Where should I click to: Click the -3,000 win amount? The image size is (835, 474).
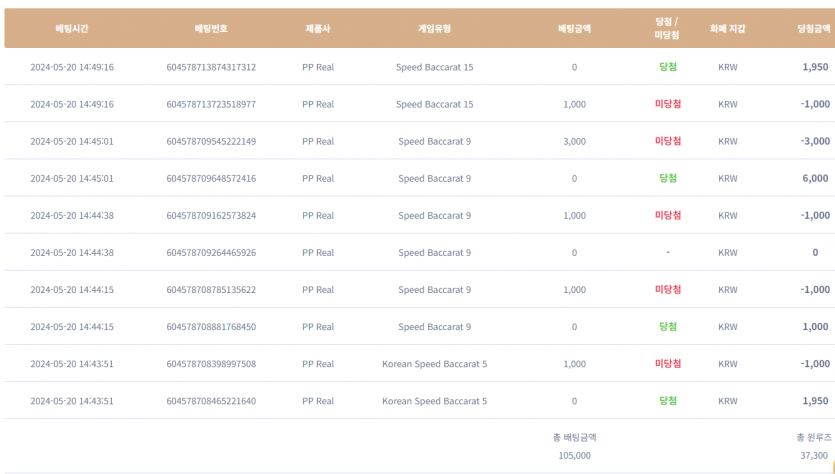coord(815,141)
